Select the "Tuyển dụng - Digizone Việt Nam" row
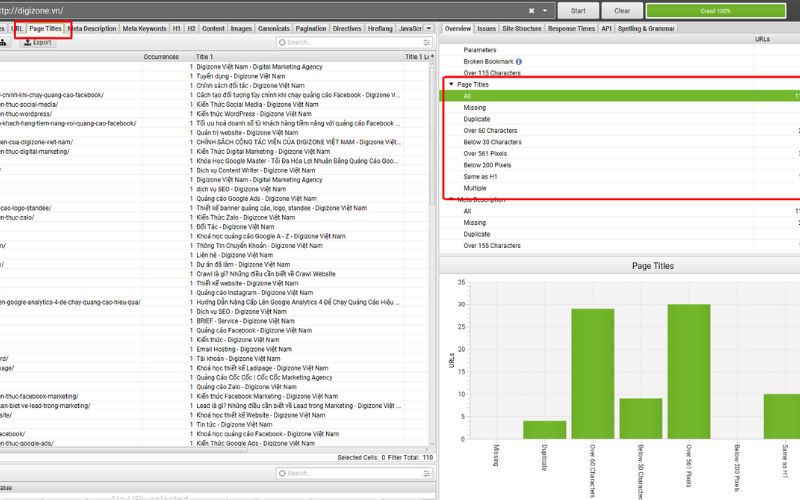The height and width of the screenshot is (500, 800). pos(216,76)
